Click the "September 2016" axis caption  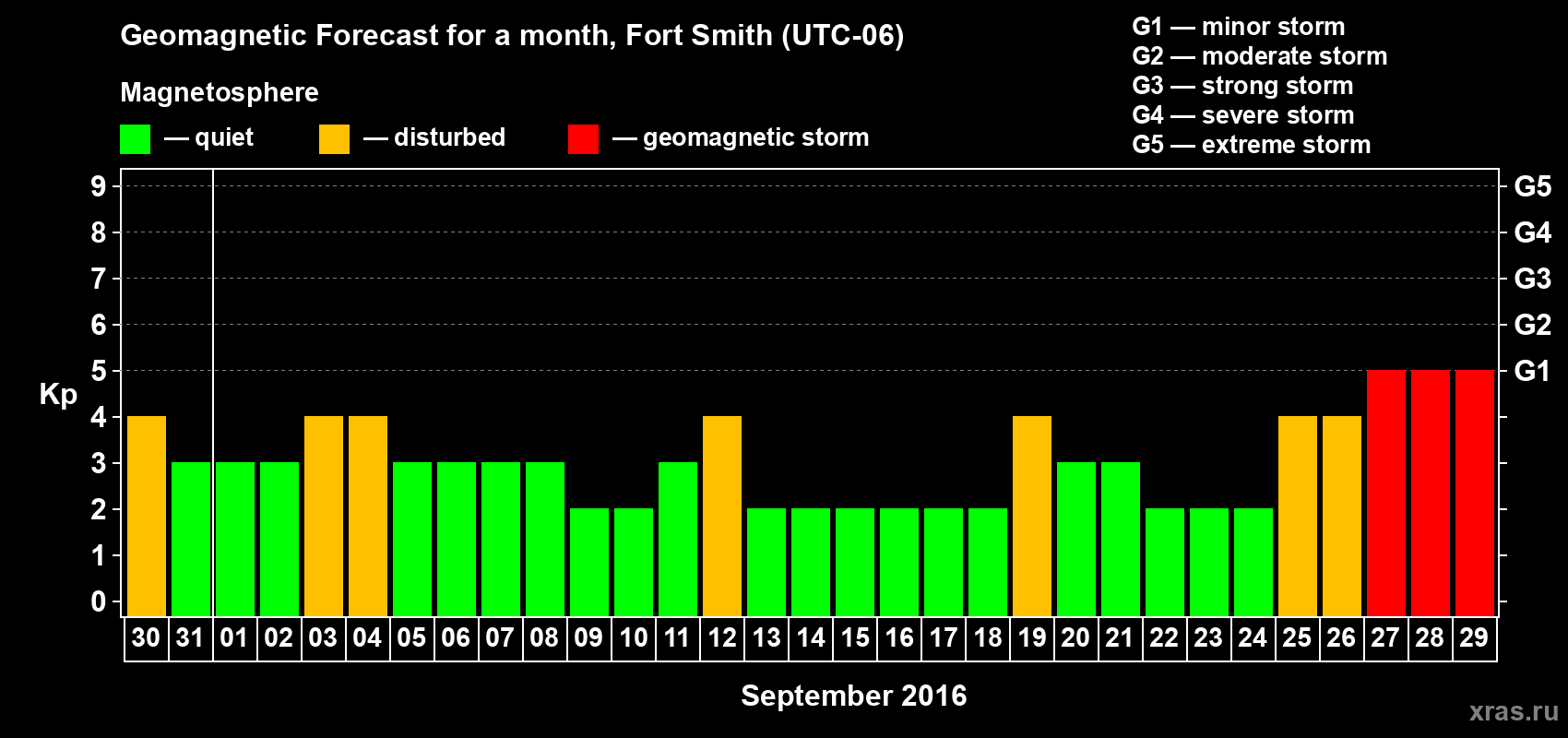(854, 696)
